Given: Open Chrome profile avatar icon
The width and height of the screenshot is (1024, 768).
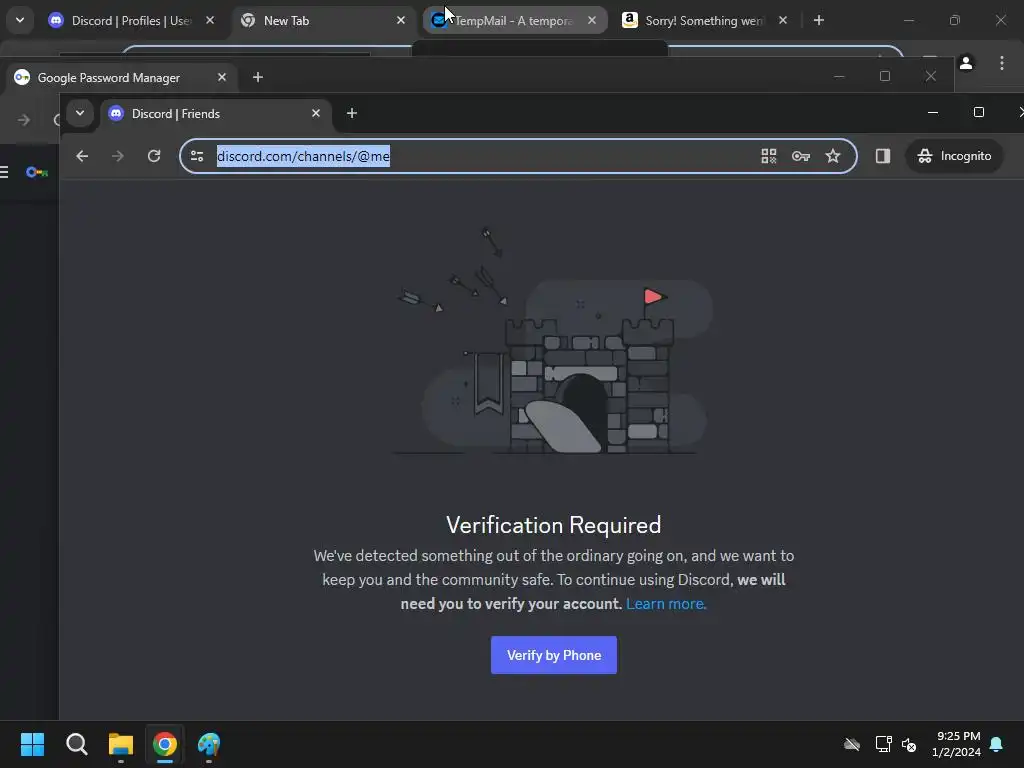Looking at the screenshot, I should coord(966,63).
